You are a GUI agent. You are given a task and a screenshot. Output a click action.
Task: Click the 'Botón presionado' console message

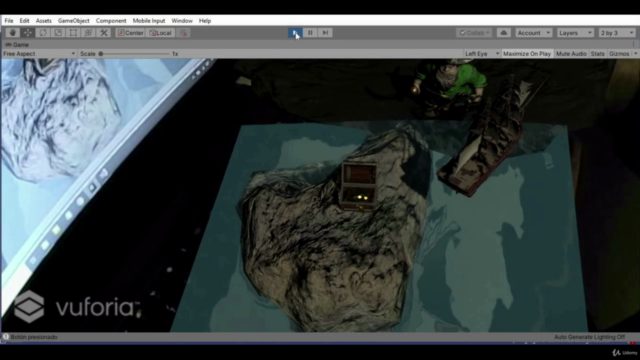[34, 337]
